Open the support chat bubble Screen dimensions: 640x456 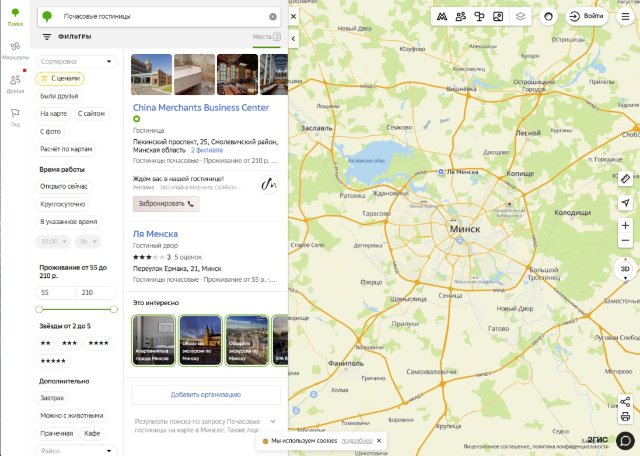click(625, 440)
